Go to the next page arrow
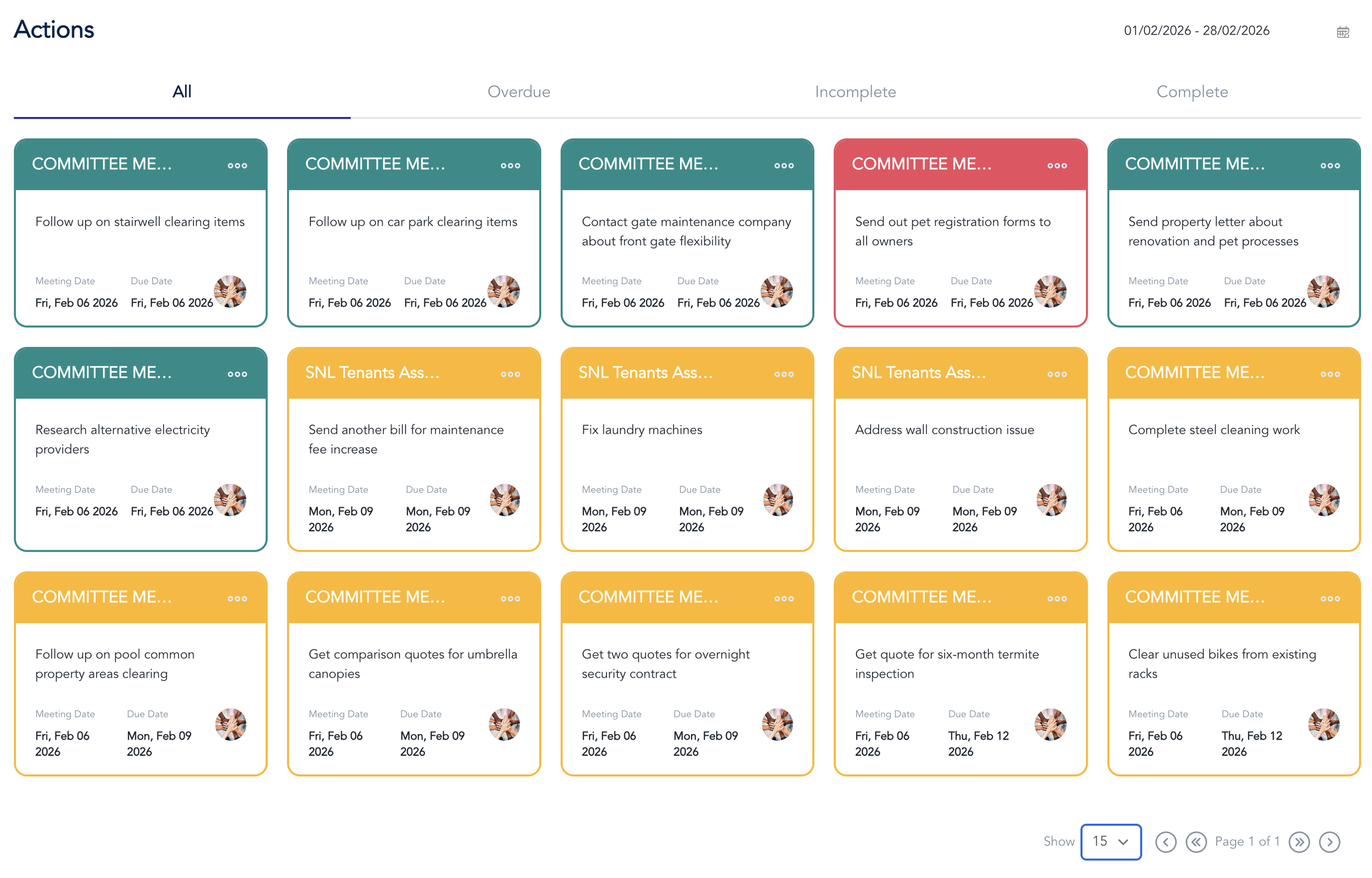Screen dimensions: 1372x878 [x=1329, y=842]
